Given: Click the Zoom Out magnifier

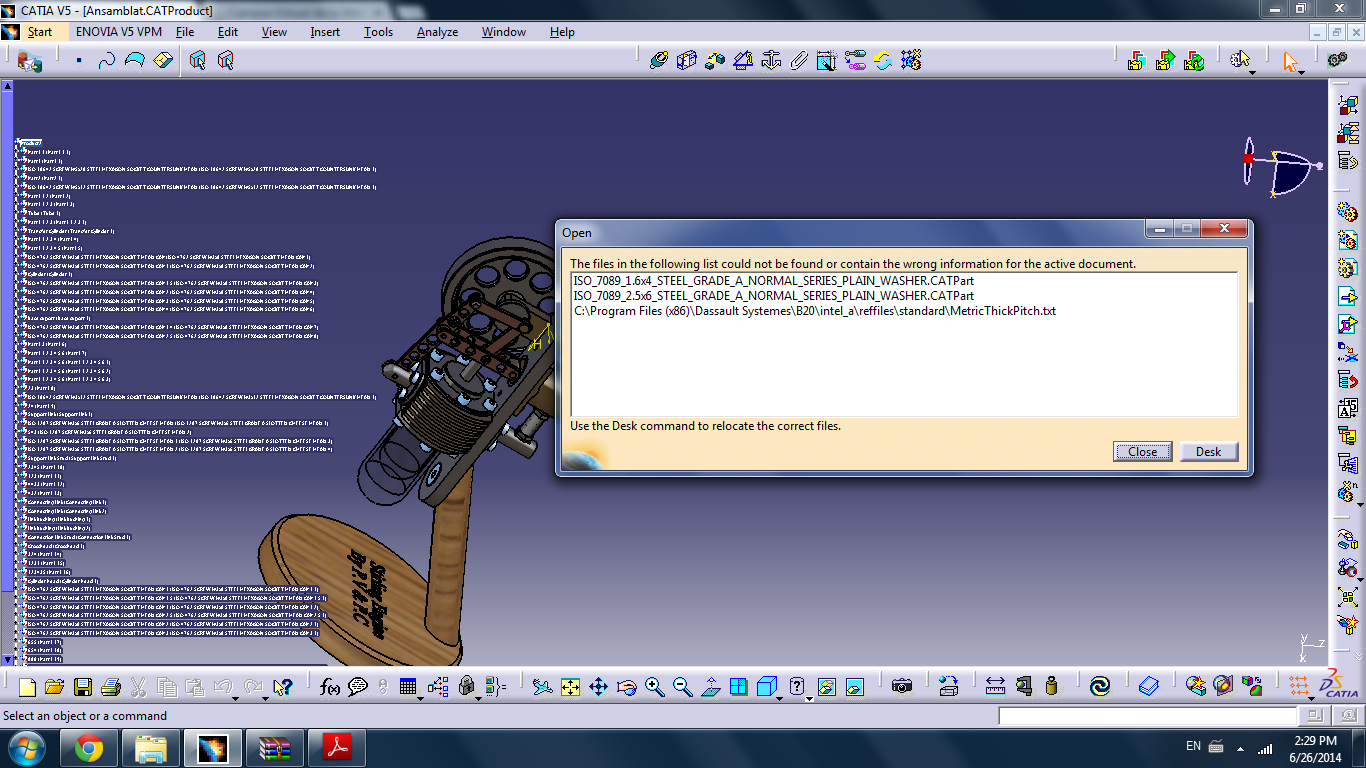Looking at the screenshot, I should point(683,687).
